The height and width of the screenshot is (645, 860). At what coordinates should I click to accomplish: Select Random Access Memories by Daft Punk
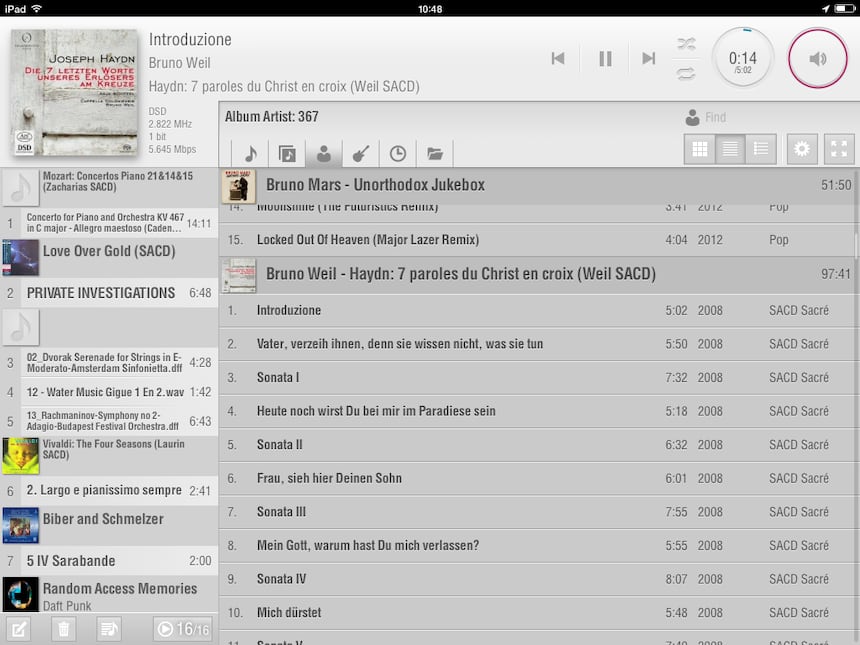point(109,595)
